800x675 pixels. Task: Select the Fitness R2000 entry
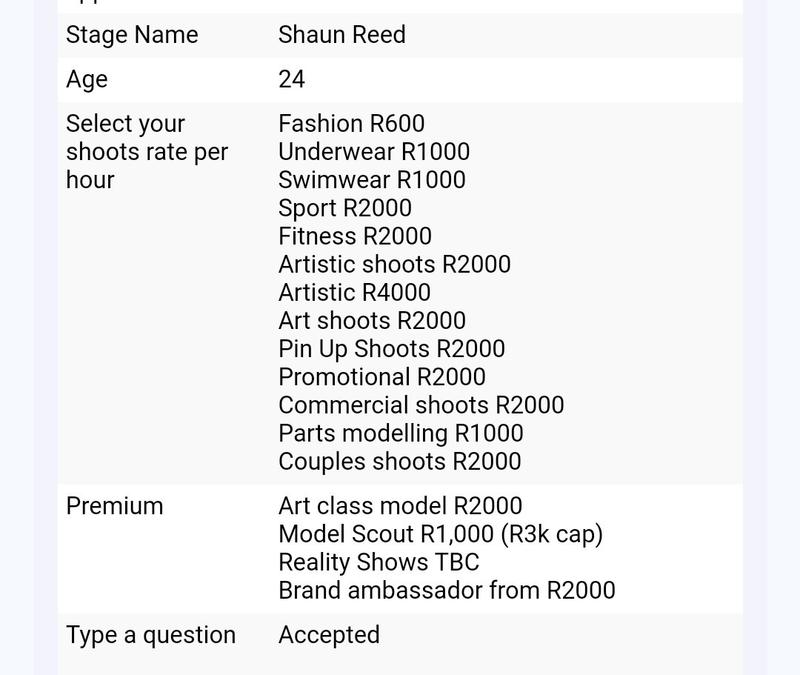point(355,236)
